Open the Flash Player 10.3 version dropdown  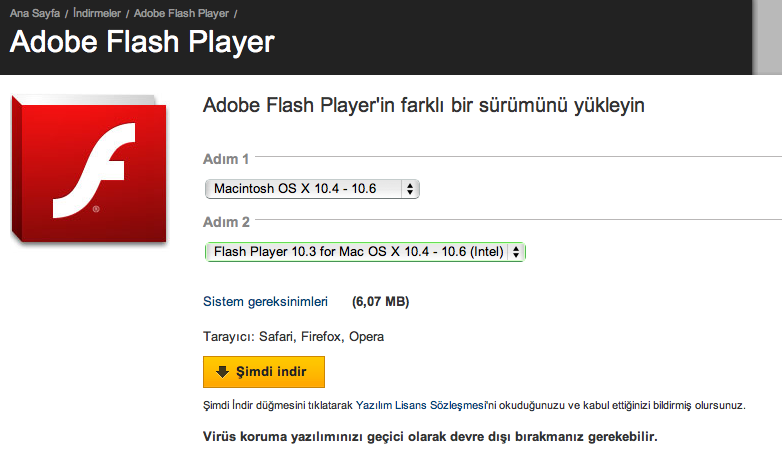click(x=364, y=252)
